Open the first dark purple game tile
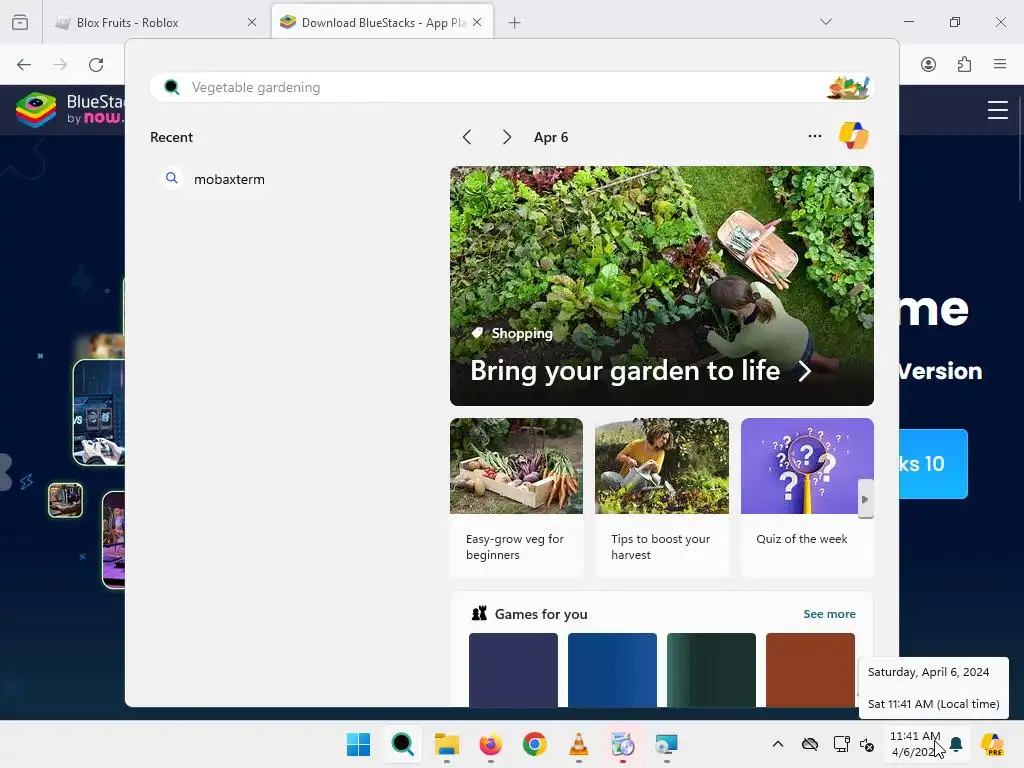This screenshot has width=1024, height=768. 513,669
